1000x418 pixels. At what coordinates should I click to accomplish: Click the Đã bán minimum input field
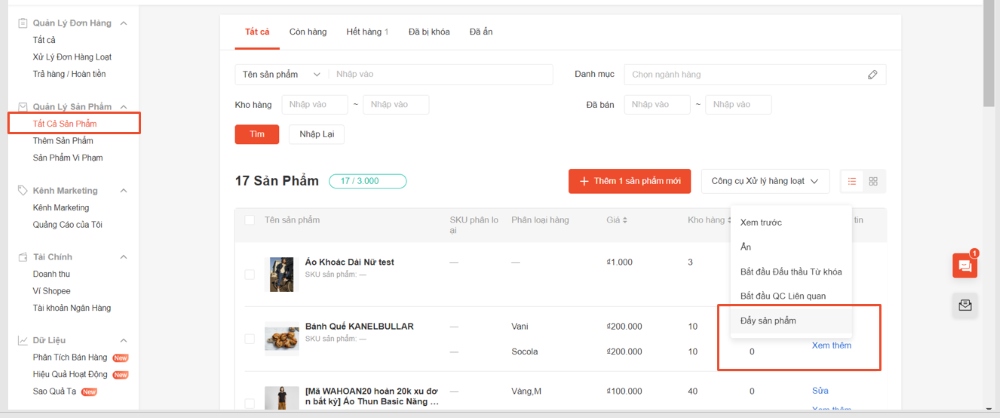[x=657, y=105]
